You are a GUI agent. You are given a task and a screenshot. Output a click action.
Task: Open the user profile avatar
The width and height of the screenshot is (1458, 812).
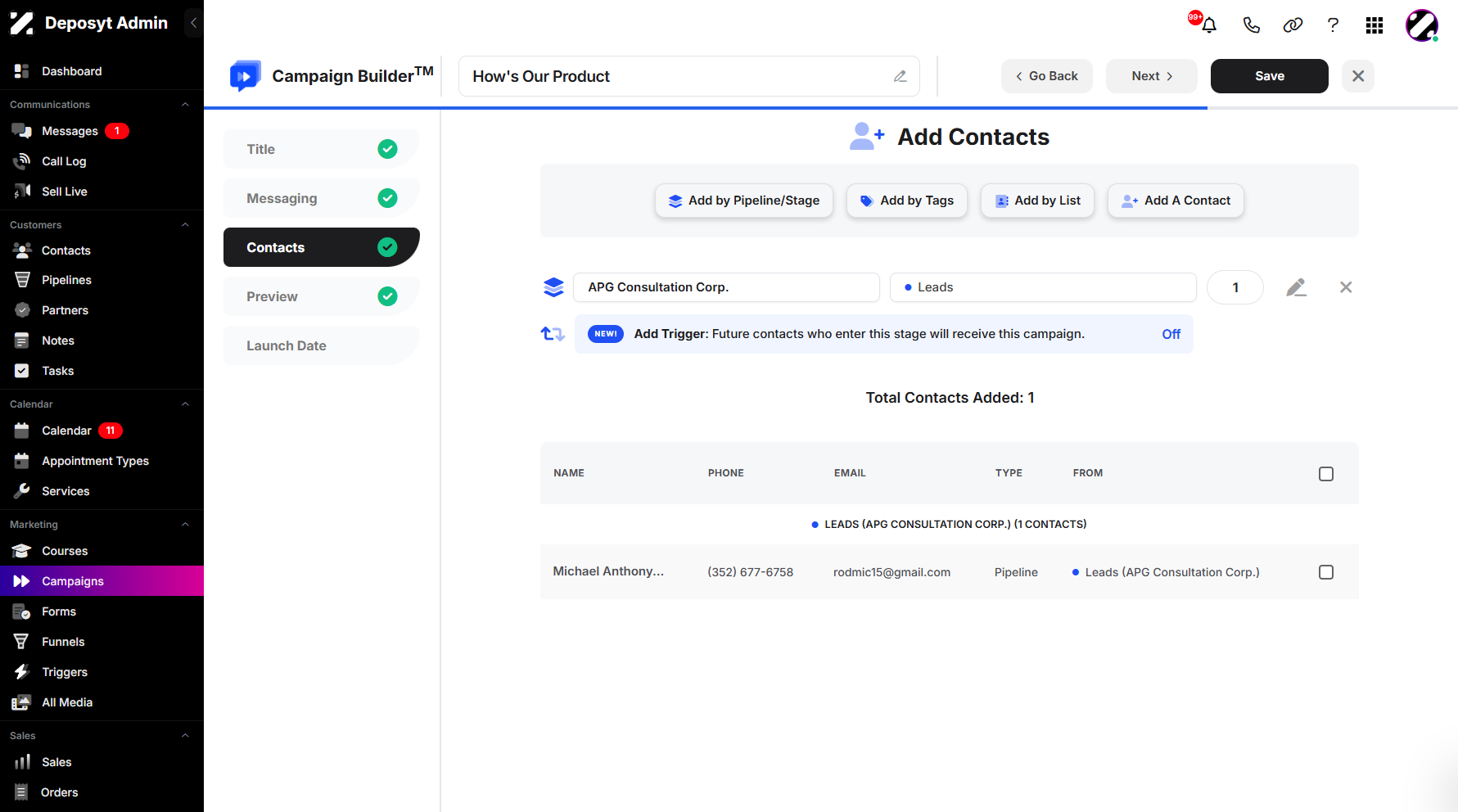pyautogui.click(x=1422, y=25)
